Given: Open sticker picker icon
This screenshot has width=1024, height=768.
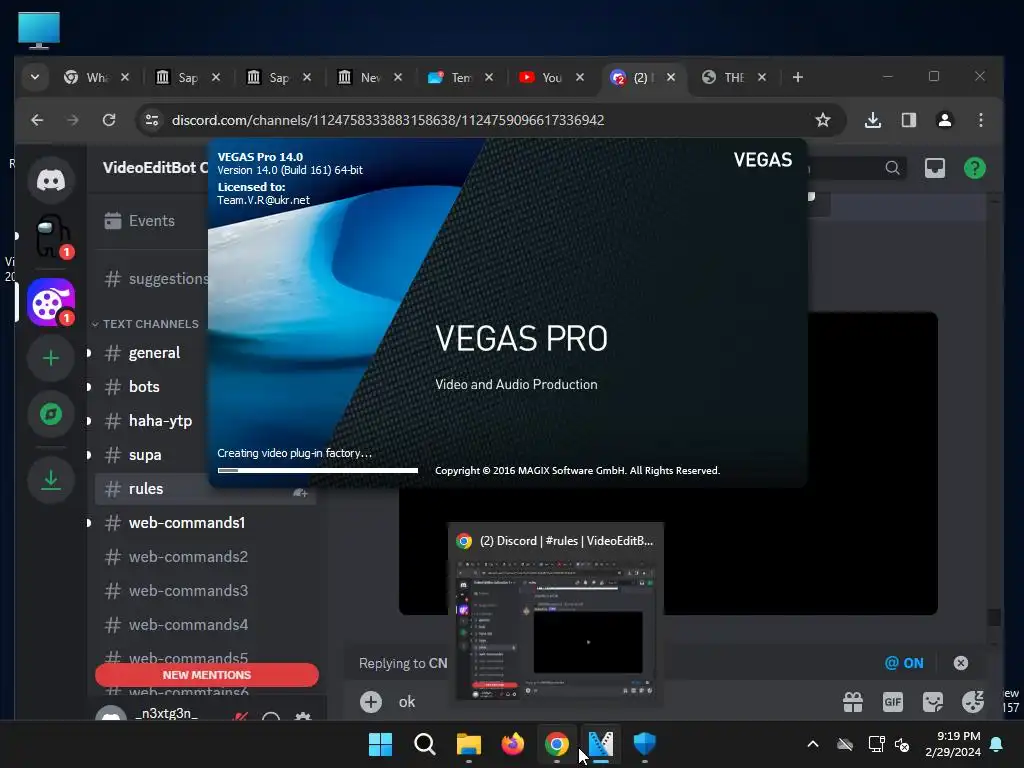Looking at the screenshot, I should click(x=933, y=702).
